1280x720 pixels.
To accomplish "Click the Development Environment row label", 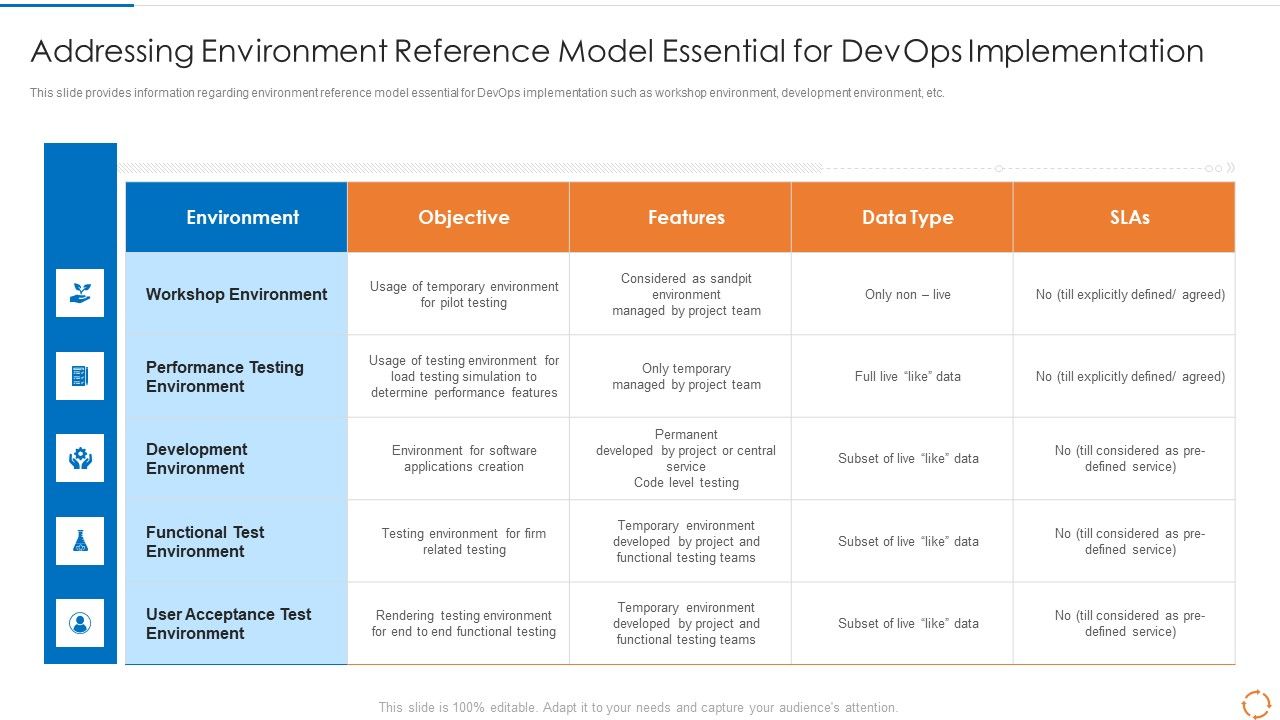I will coord(236,459).
